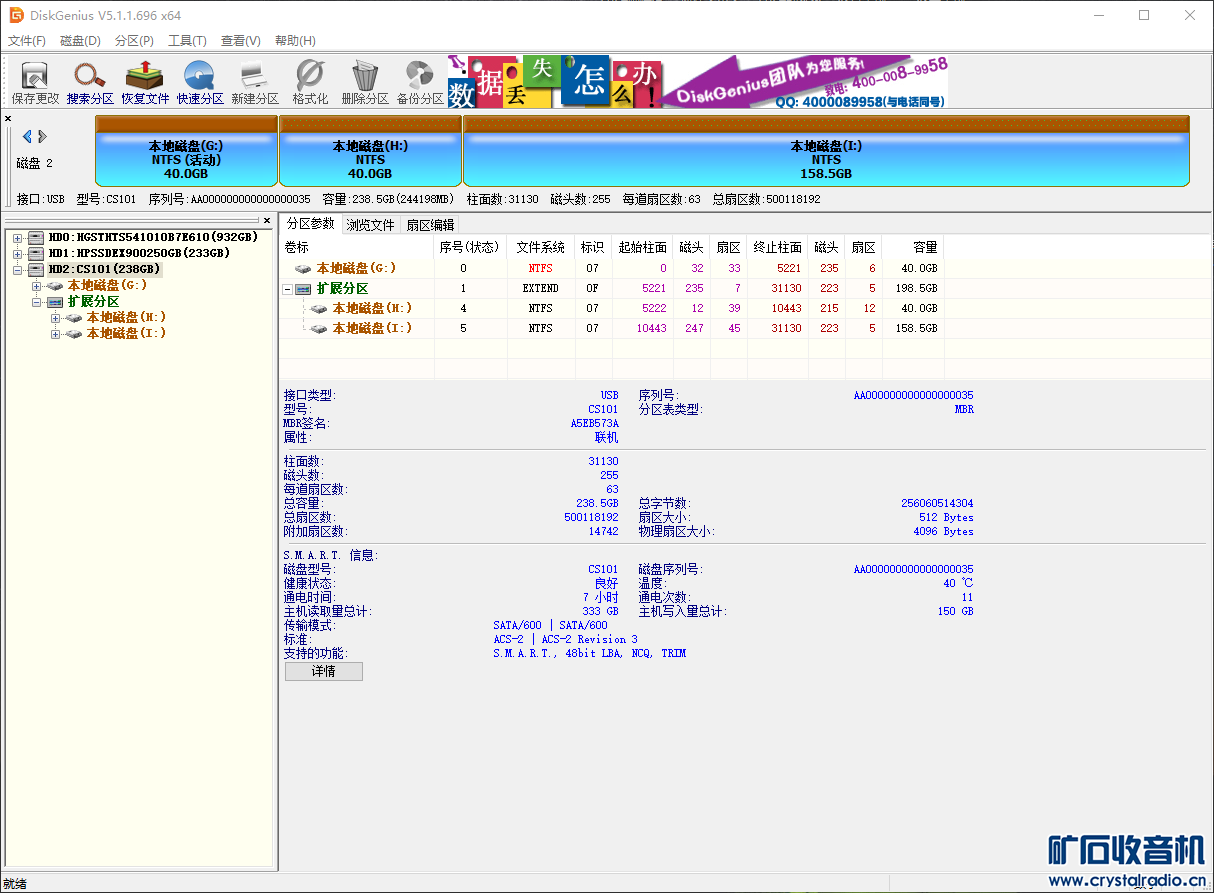Close the disk map panel with X
The width and height of the screenshot is (1214, 893).
[x=8, y=119]
